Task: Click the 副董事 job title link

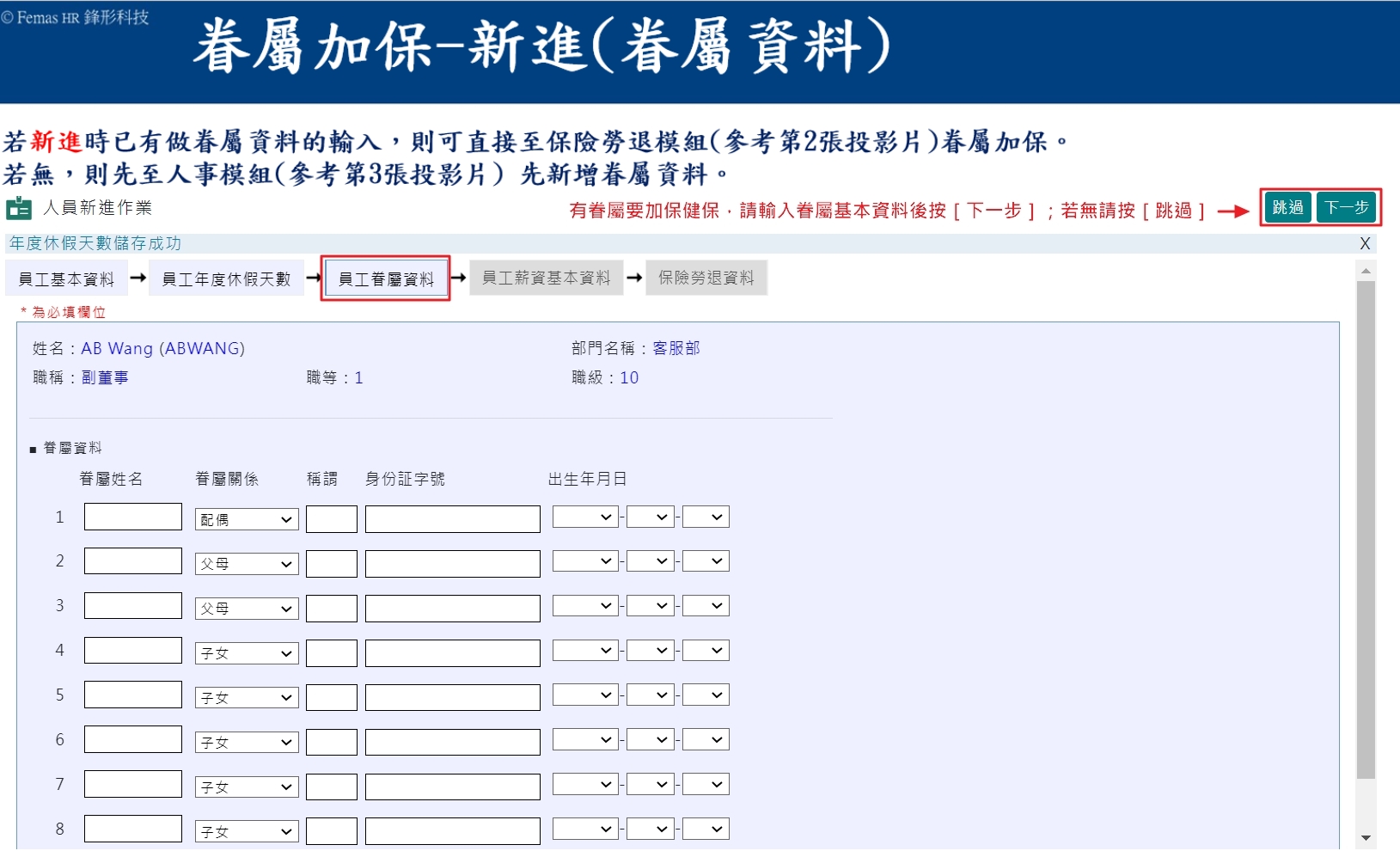Action: (x=107, y=377)
